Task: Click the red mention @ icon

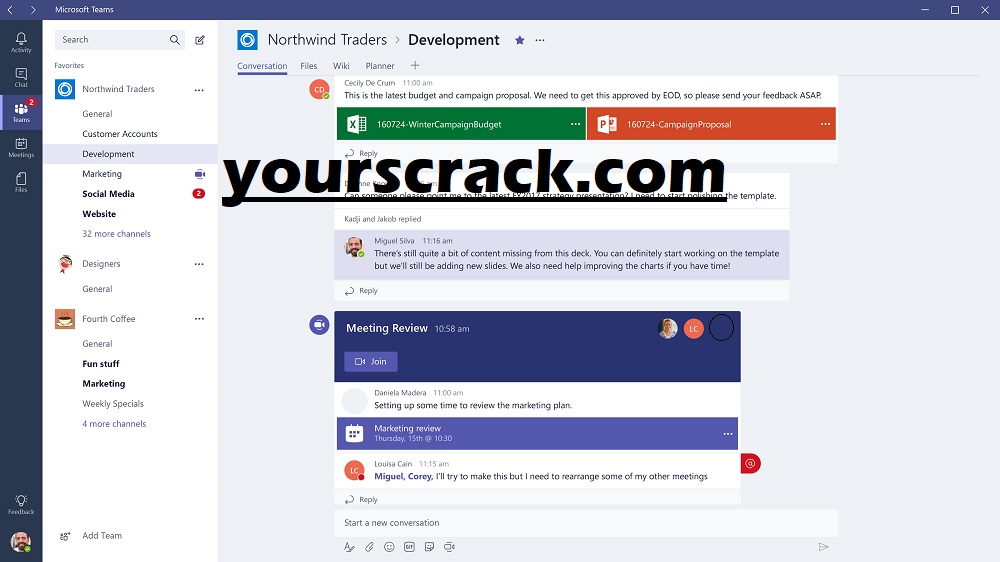Action: tap(751, 464)
